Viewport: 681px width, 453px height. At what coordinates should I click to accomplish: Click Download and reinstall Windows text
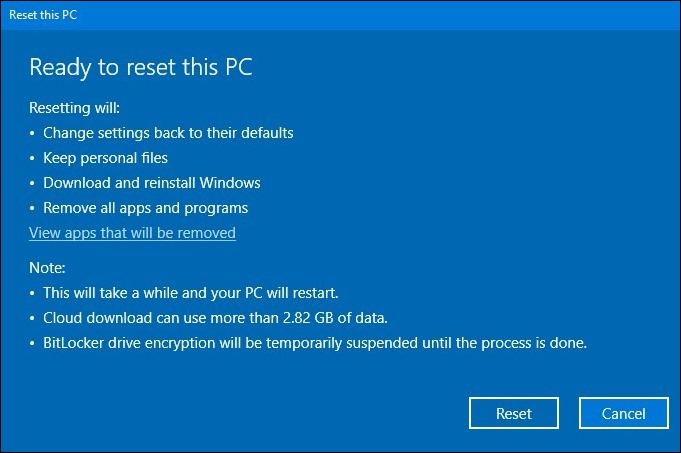tap(152, 182)
